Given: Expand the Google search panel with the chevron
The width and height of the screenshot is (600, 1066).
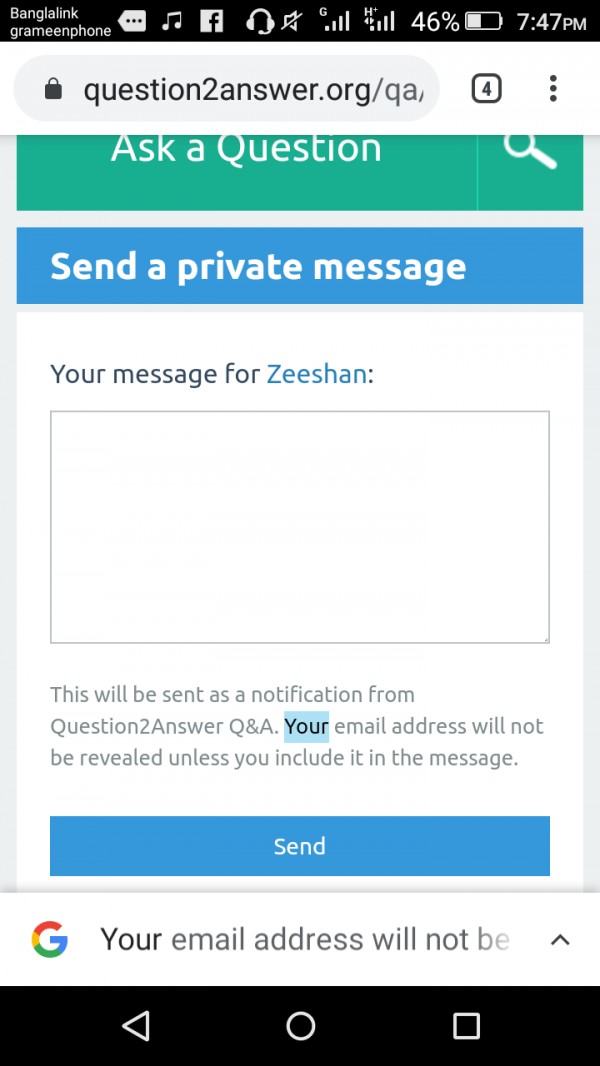Looking at the screenshot, I should [560, 940].
